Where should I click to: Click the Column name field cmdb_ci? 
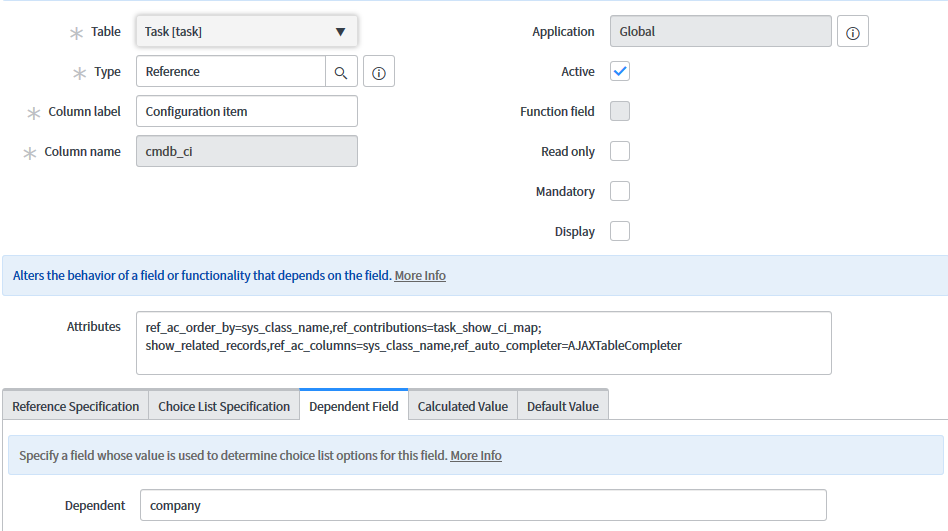tap(247, 151)
